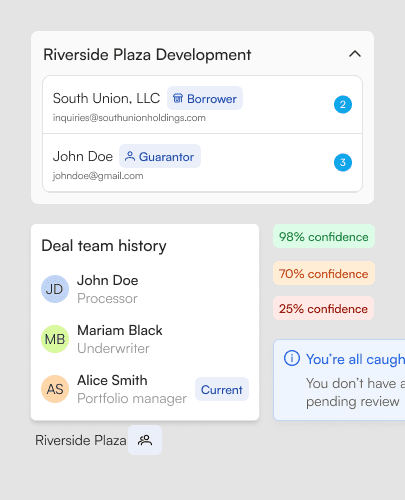405x500 pixels.
Task: Click the pending review message text
Action: [x=355, y=392]
